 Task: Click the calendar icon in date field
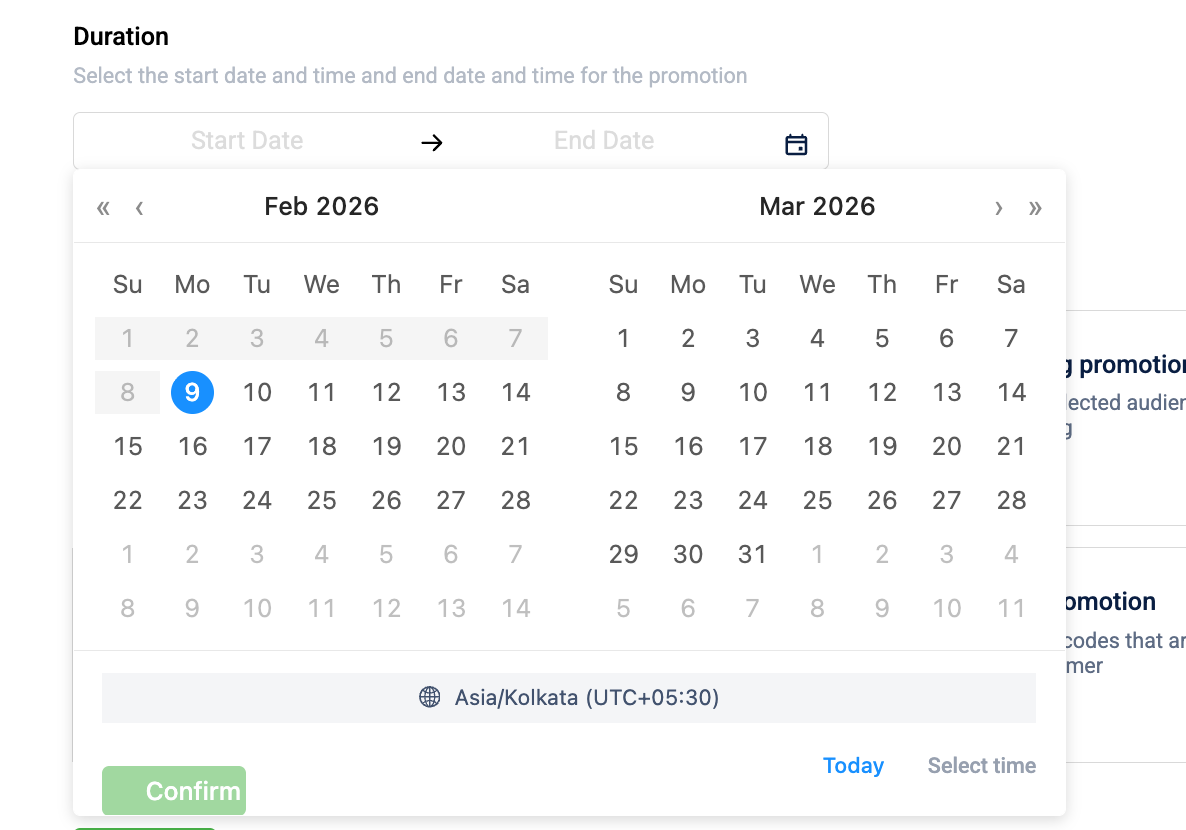tap(796, 144)
